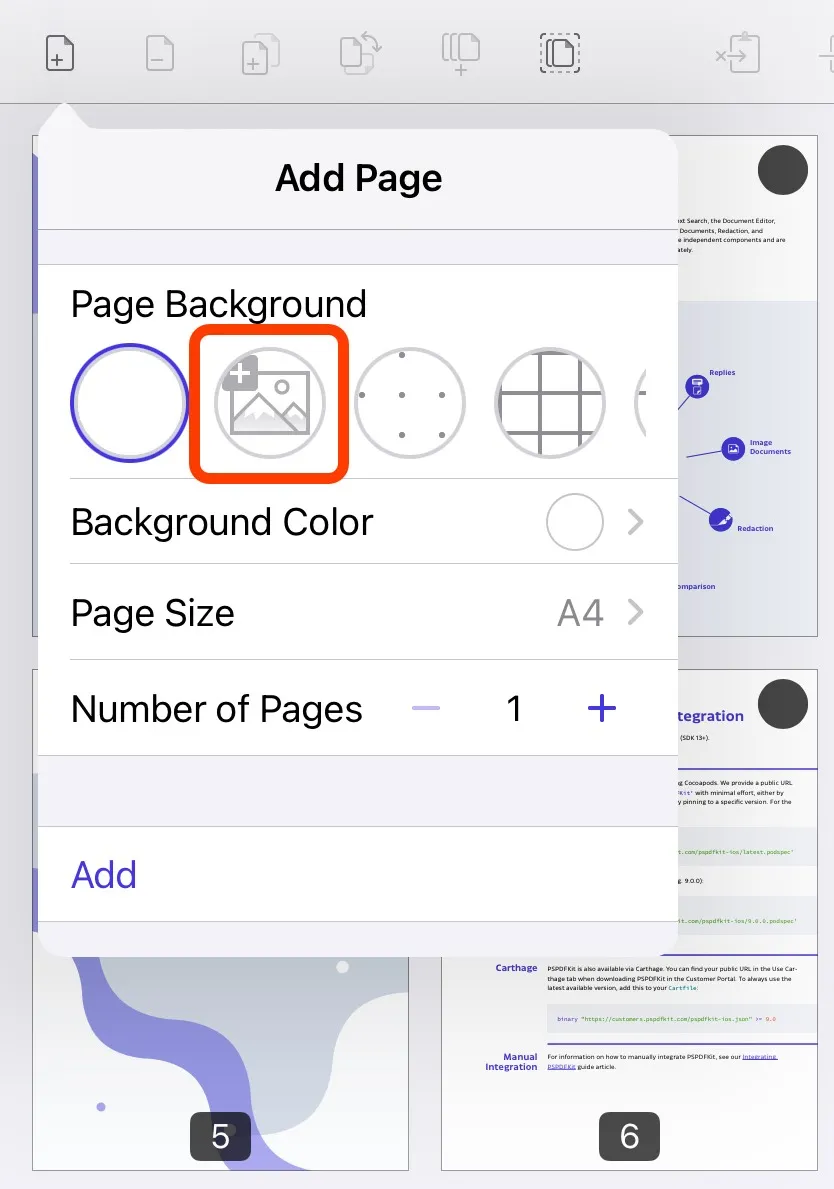This screenshot has height=1189, width=834.
Task: Click the select all pages icon
Action: (560, 53)
